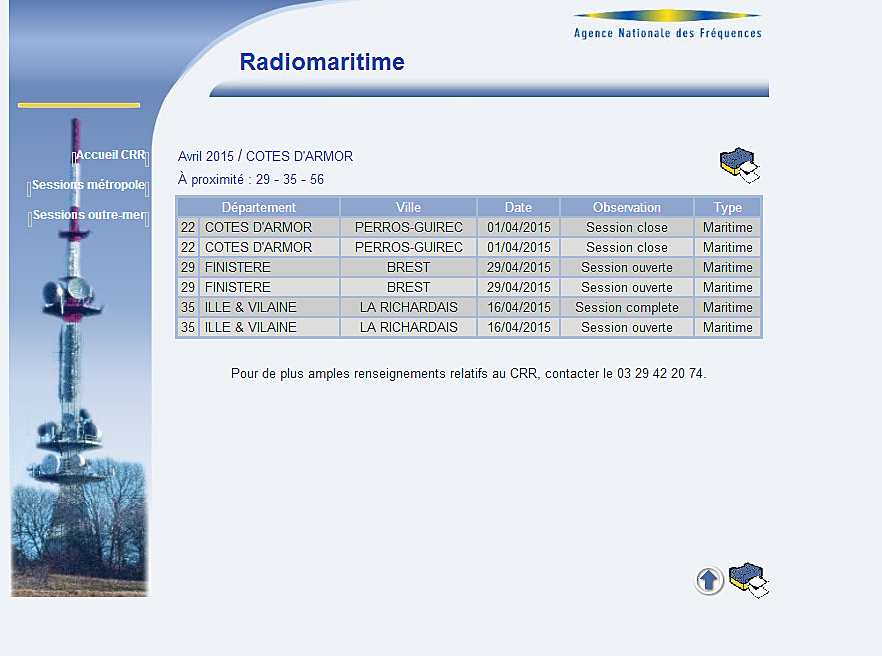The image size is (882, 656).
Task: Click "COTES D'ARMOR" in the first table row
Action: pos(258,227)
